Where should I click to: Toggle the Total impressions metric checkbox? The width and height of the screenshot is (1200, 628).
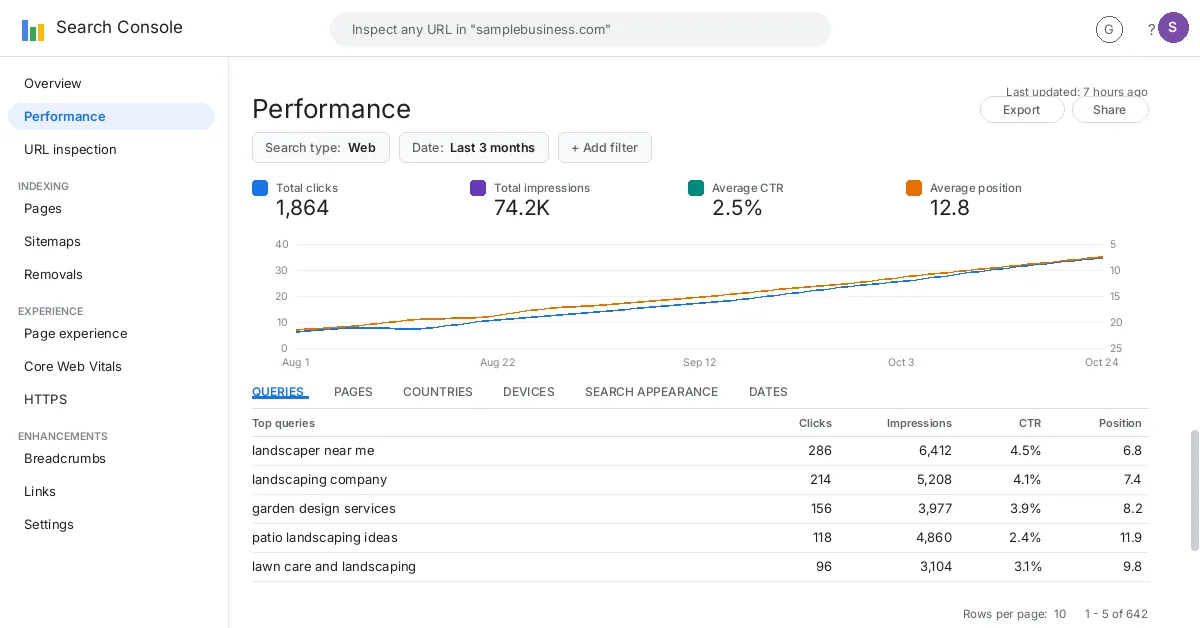[478, 188]
